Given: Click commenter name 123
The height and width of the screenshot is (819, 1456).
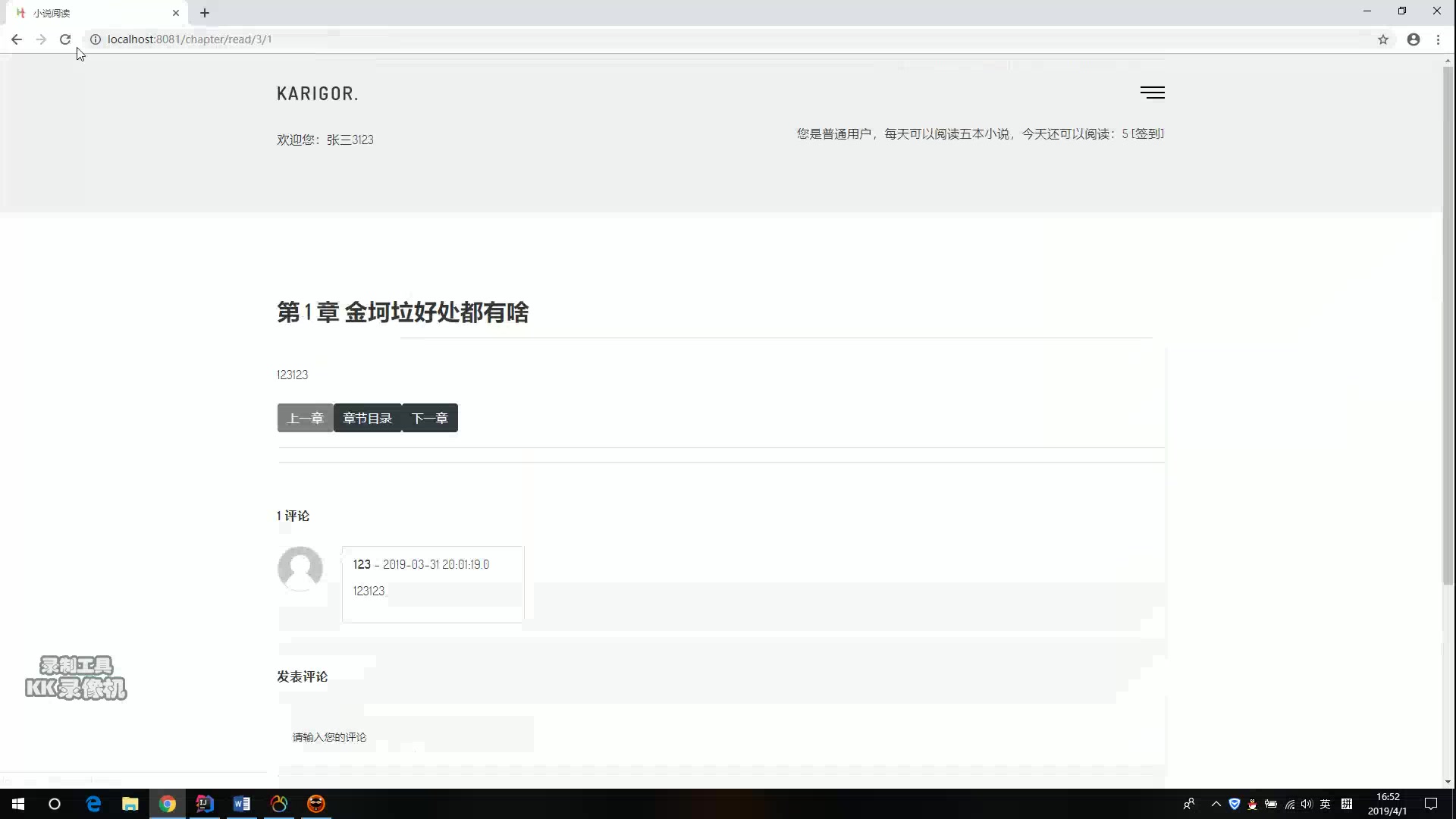Looking at the screenshot, I should (362, 564).
